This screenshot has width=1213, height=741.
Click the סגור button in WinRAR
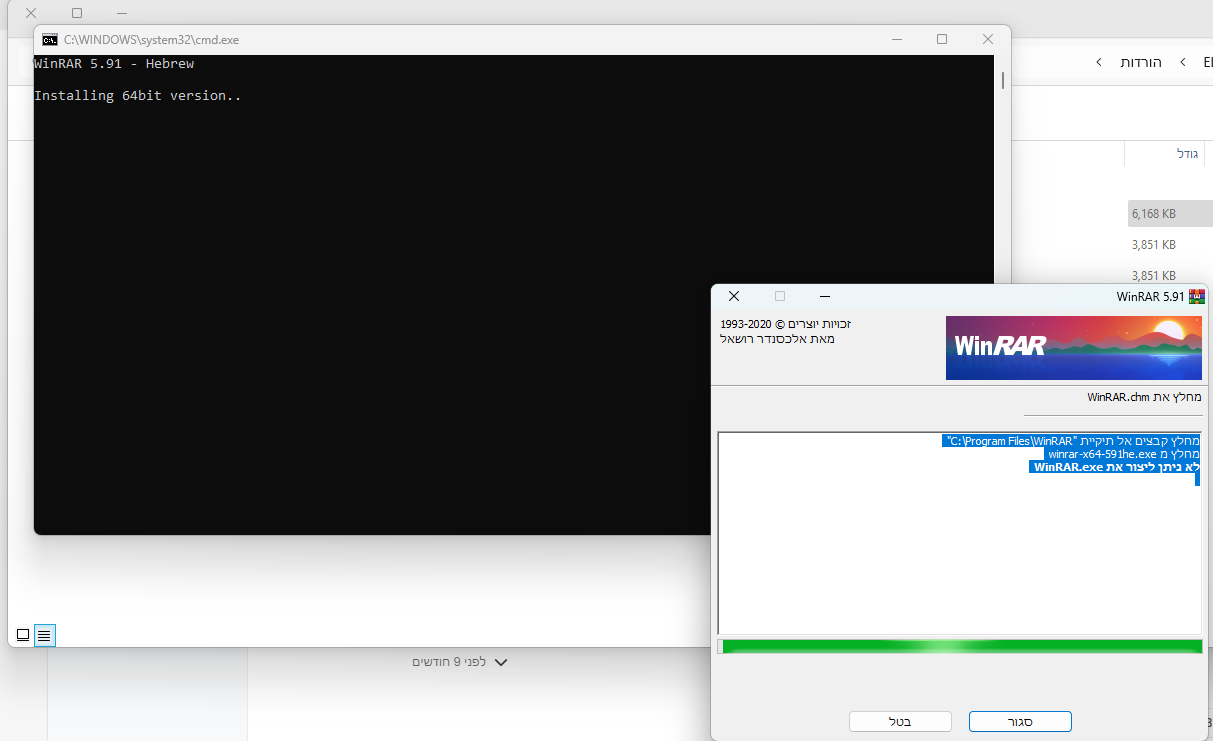(1020, 721)
